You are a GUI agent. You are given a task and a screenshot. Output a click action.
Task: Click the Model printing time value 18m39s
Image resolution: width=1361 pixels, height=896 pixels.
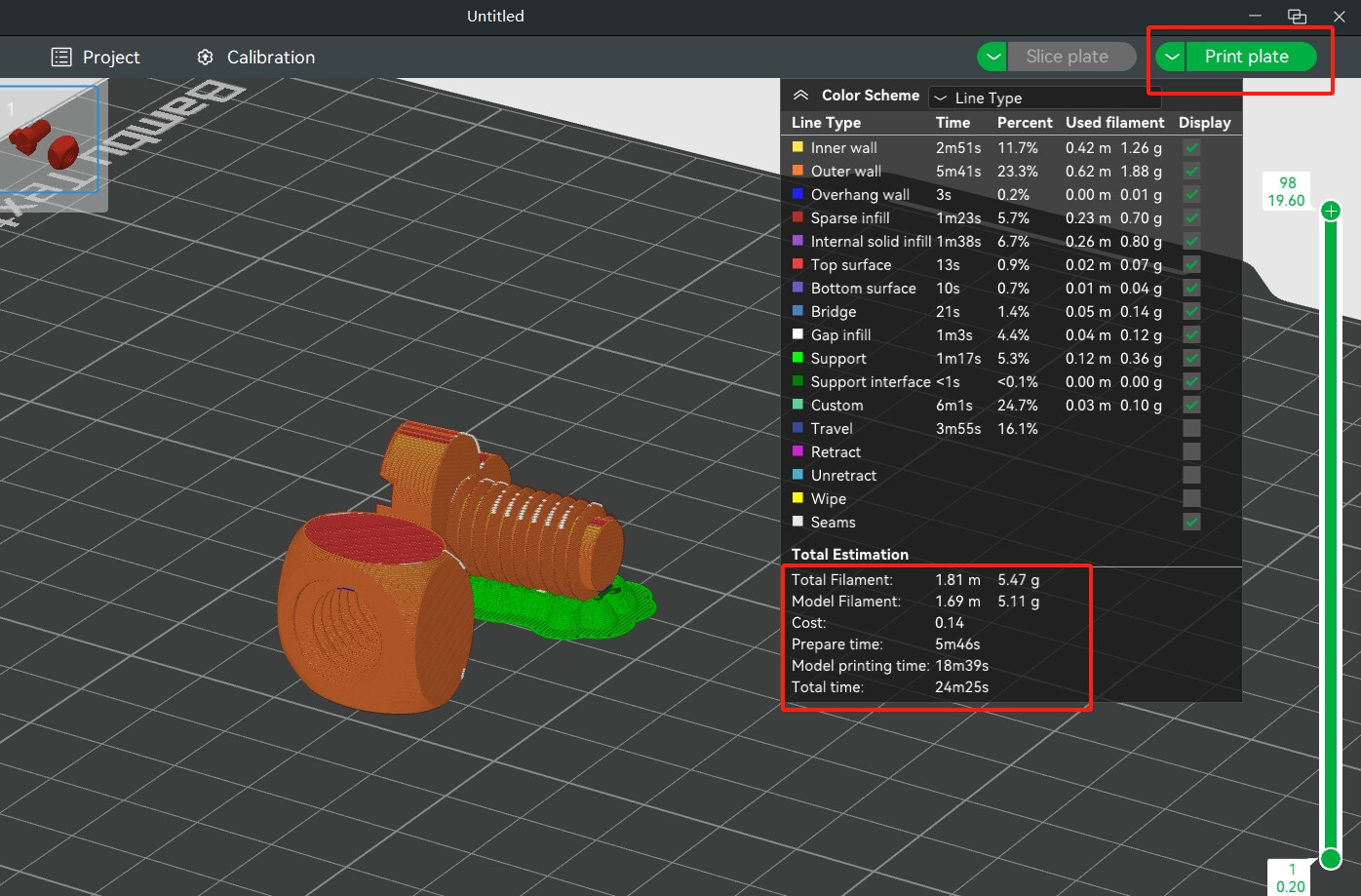pos(961,666)
